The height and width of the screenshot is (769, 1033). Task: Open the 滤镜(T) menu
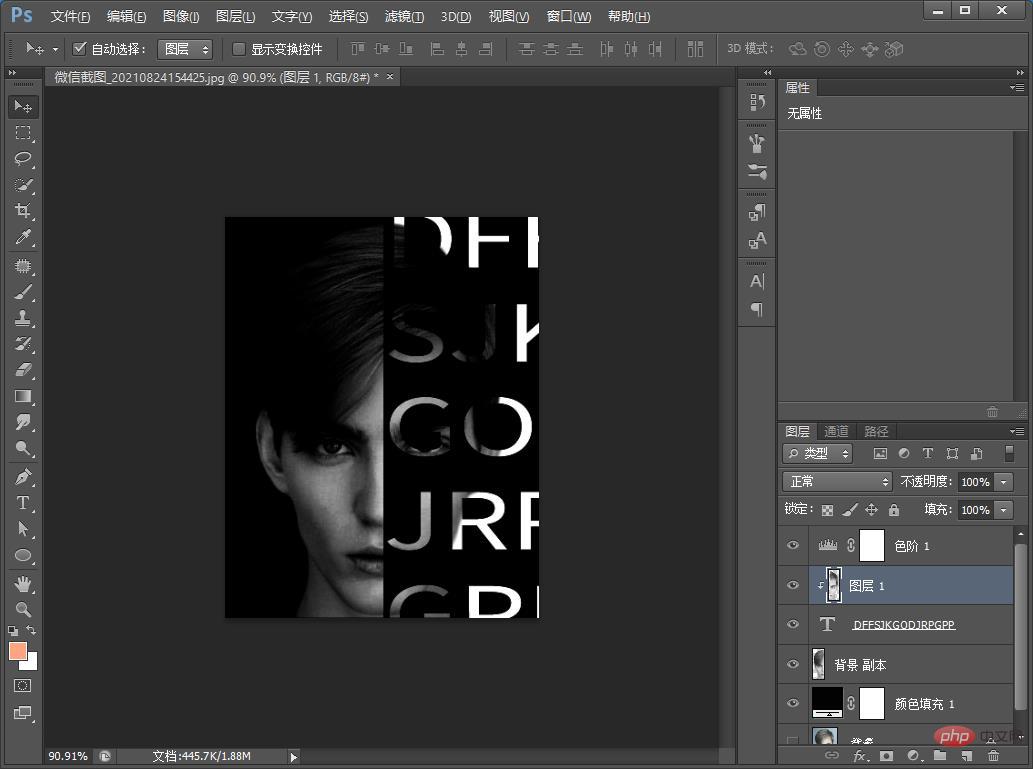pos(405,16)
